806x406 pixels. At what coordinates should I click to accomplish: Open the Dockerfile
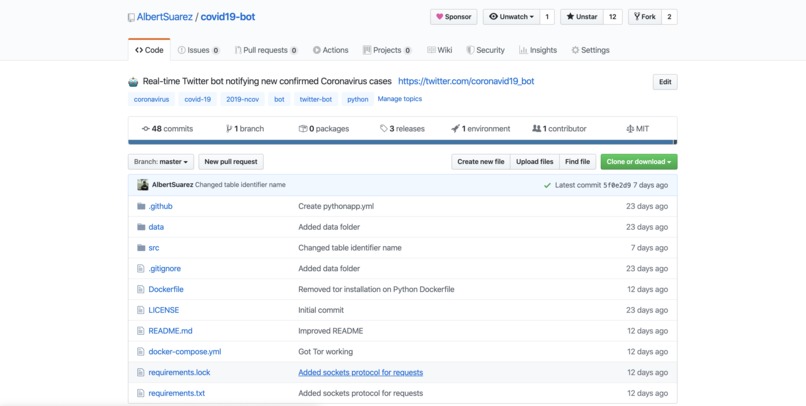click(x=166, y=289)
